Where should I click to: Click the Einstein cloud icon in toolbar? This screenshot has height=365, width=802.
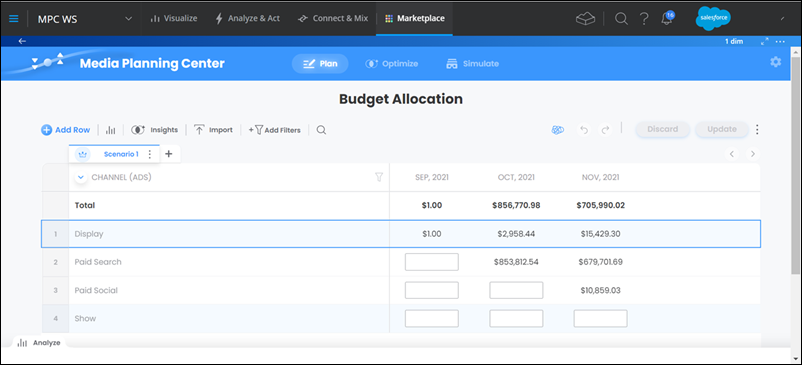tap(558, 130)
